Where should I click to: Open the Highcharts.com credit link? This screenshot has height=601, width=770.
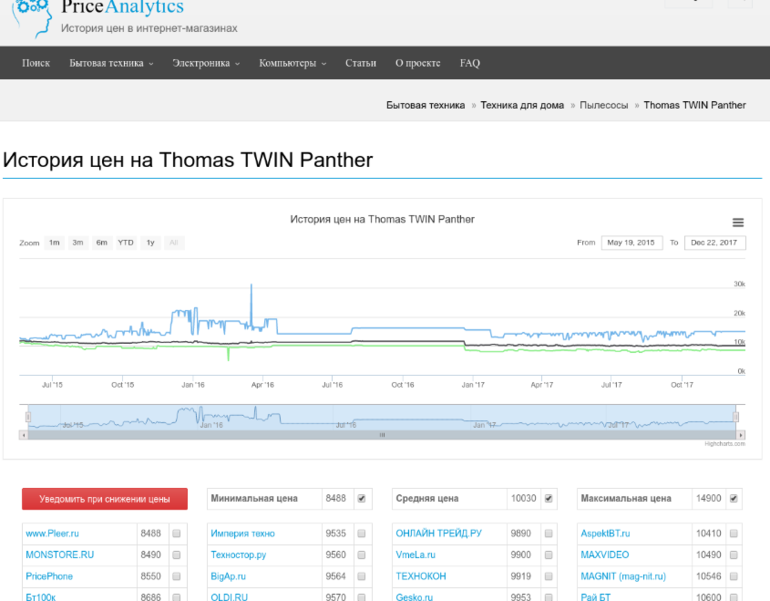pos(725,444)
